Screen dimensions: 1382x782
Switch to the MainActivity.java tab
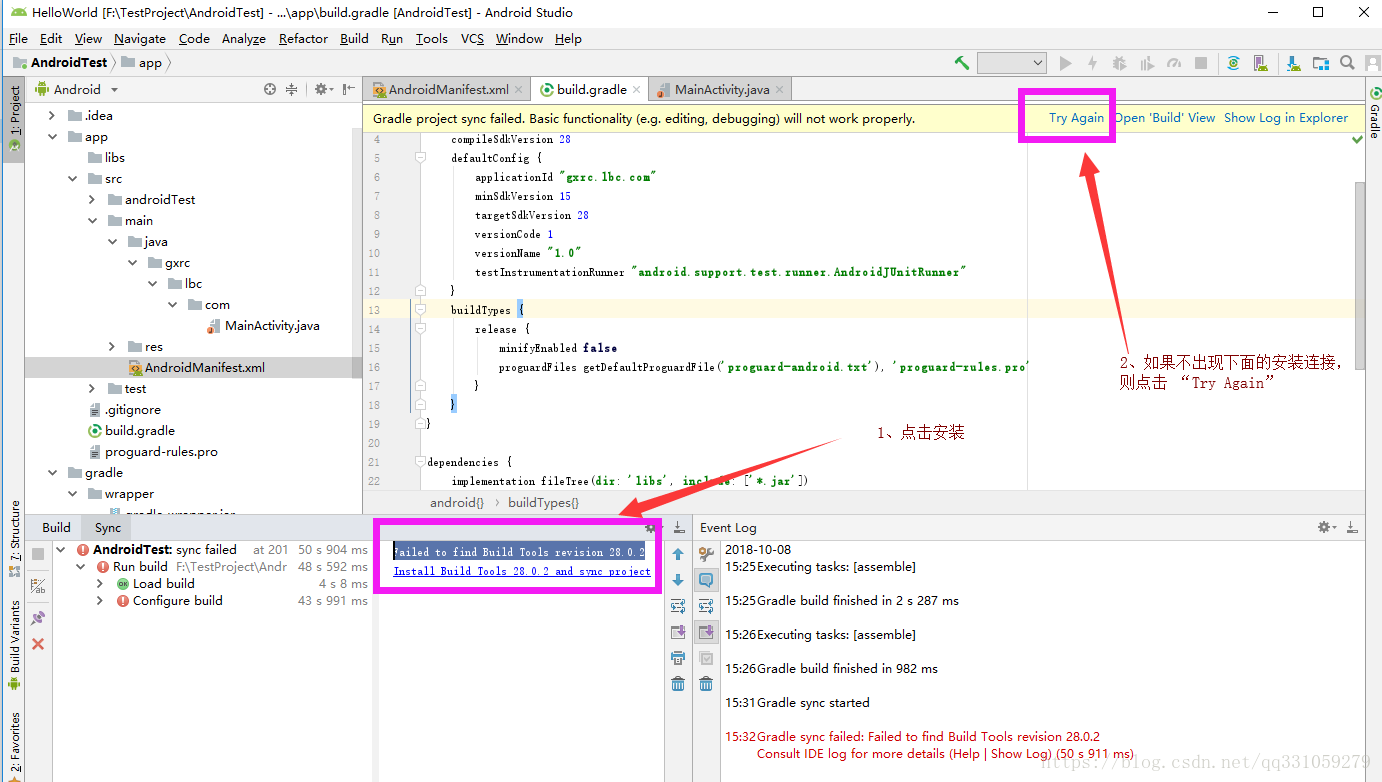(x=722, y=89)
